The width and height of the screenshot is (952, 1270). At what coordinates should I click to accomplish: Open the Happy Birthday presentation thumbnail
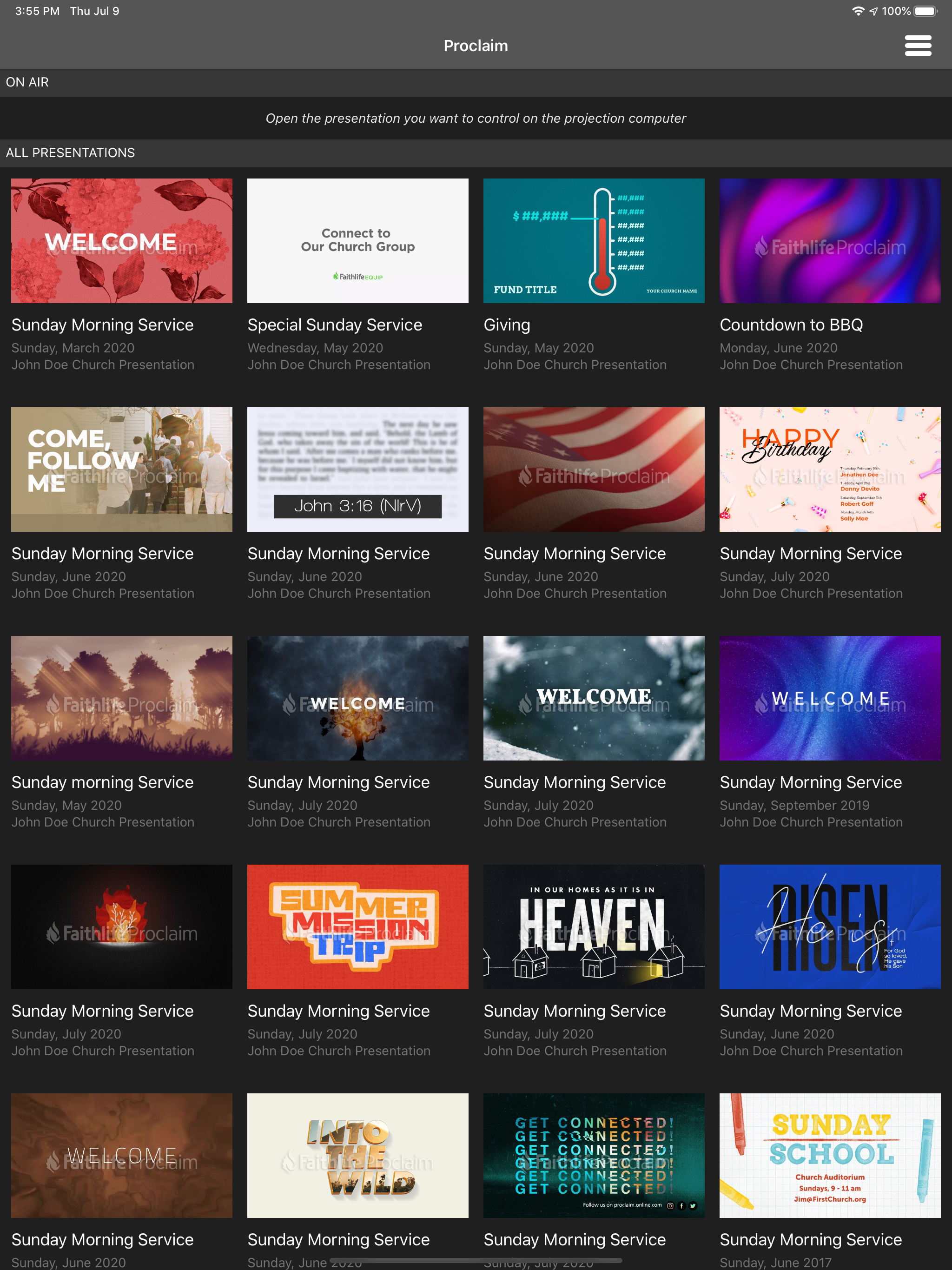(x=830, y=469)
